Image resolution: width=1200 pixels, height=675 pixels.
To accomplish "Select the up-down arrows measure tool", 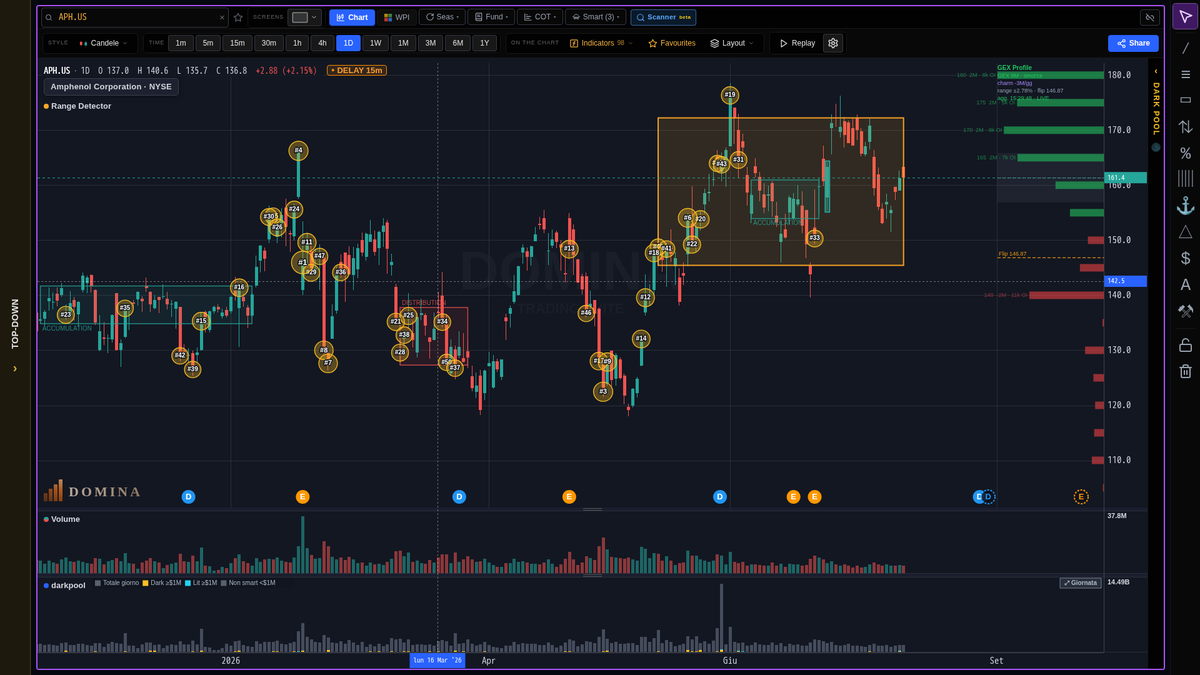I will coord(1185,127).
